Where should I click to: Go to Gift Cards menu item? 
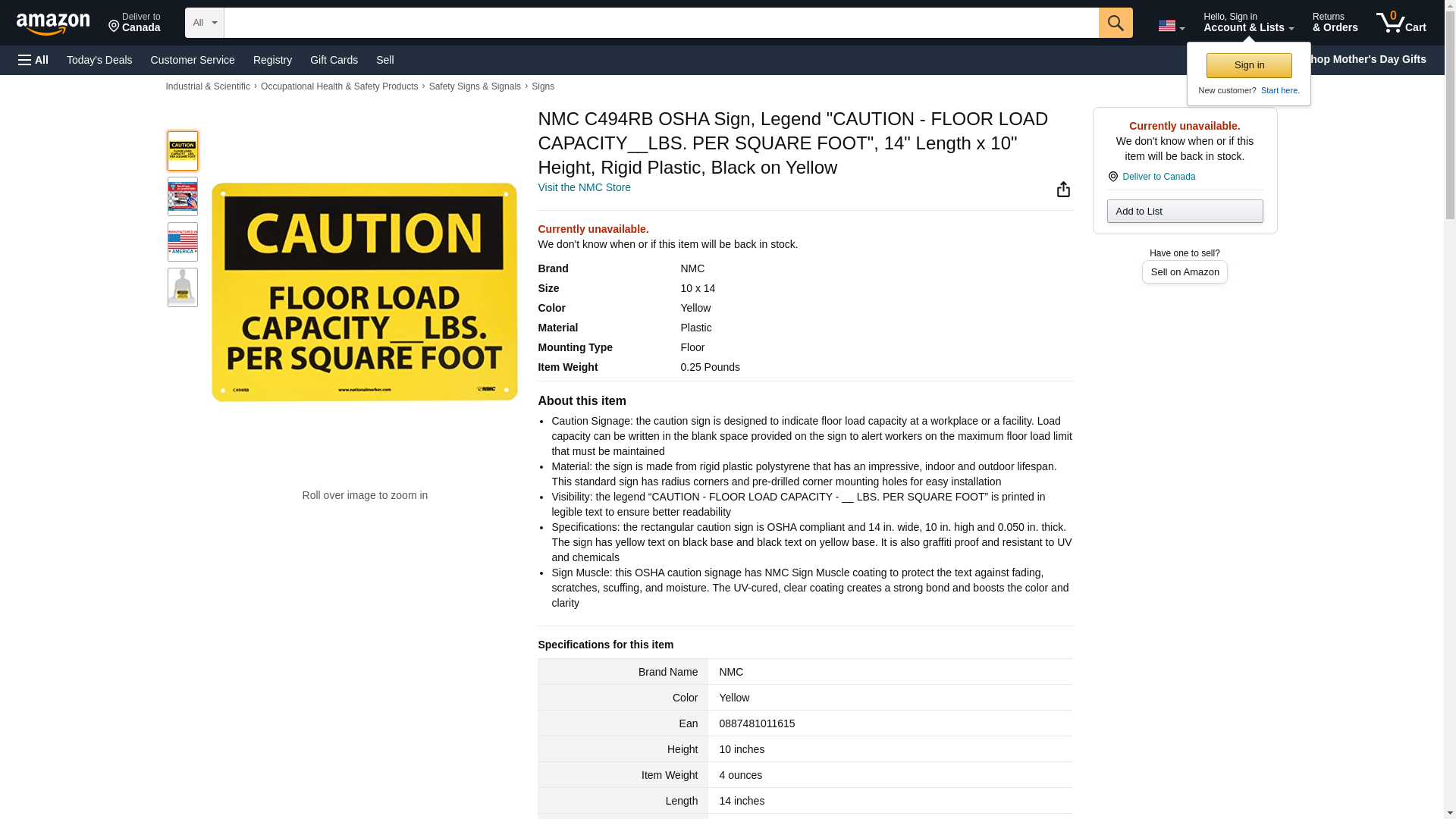(x=334, y=60)
